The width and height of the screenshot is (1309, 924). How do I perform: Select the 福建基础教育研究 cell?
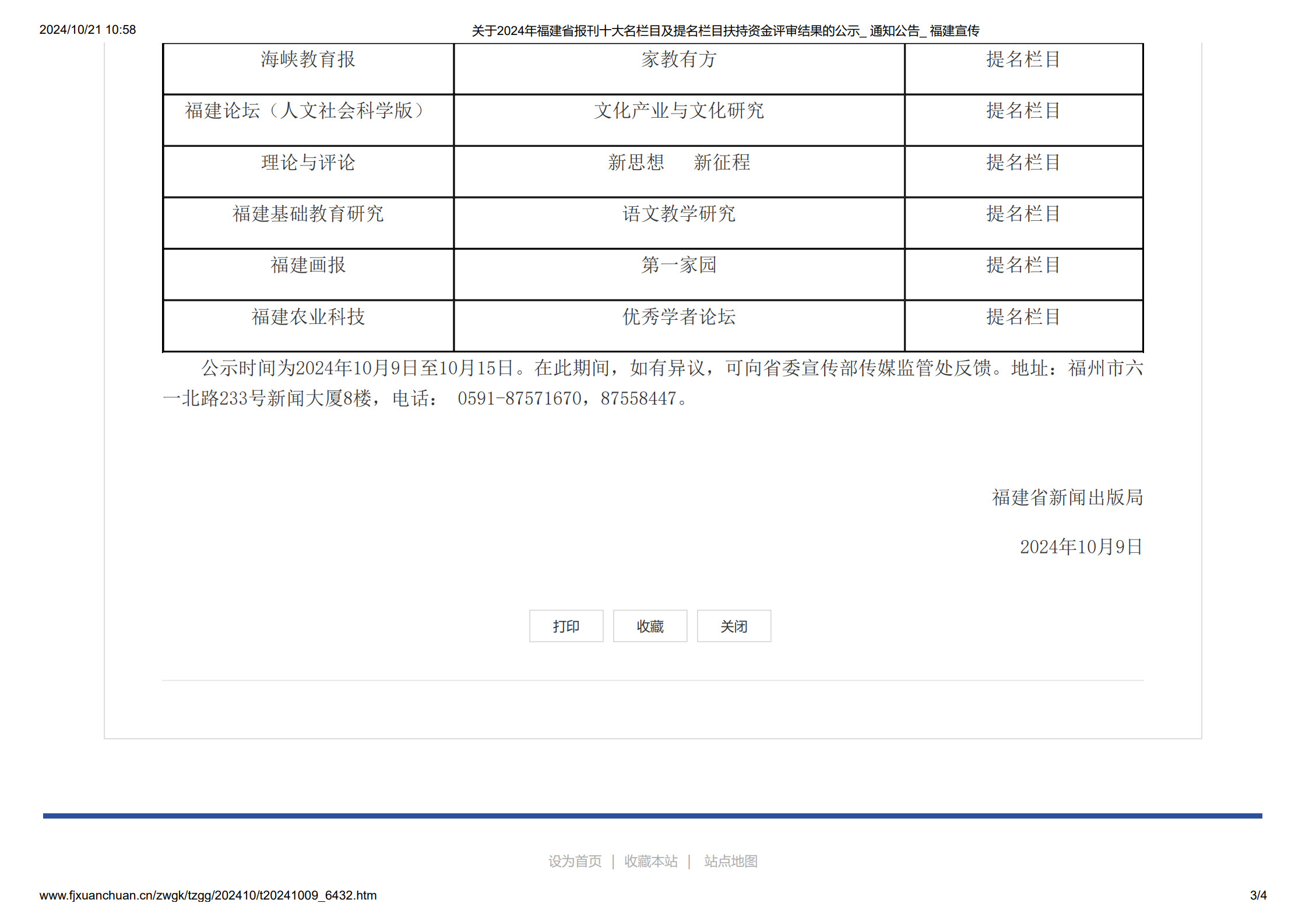tap(308, 214)
